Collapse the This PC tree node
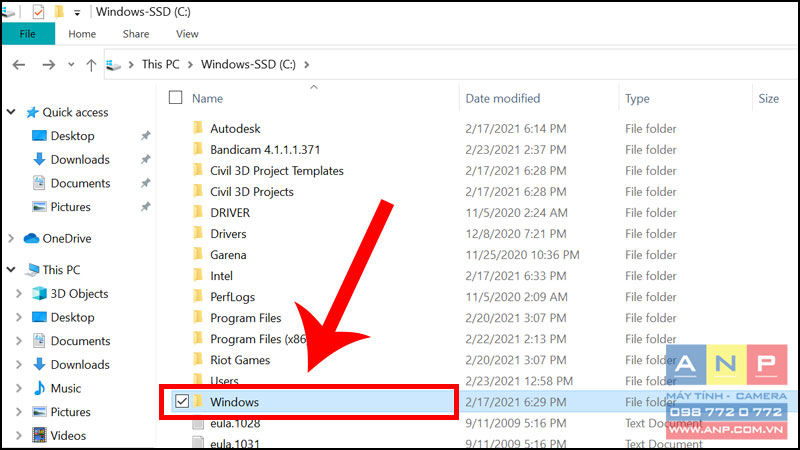800x450 pixels. (11, 269)
